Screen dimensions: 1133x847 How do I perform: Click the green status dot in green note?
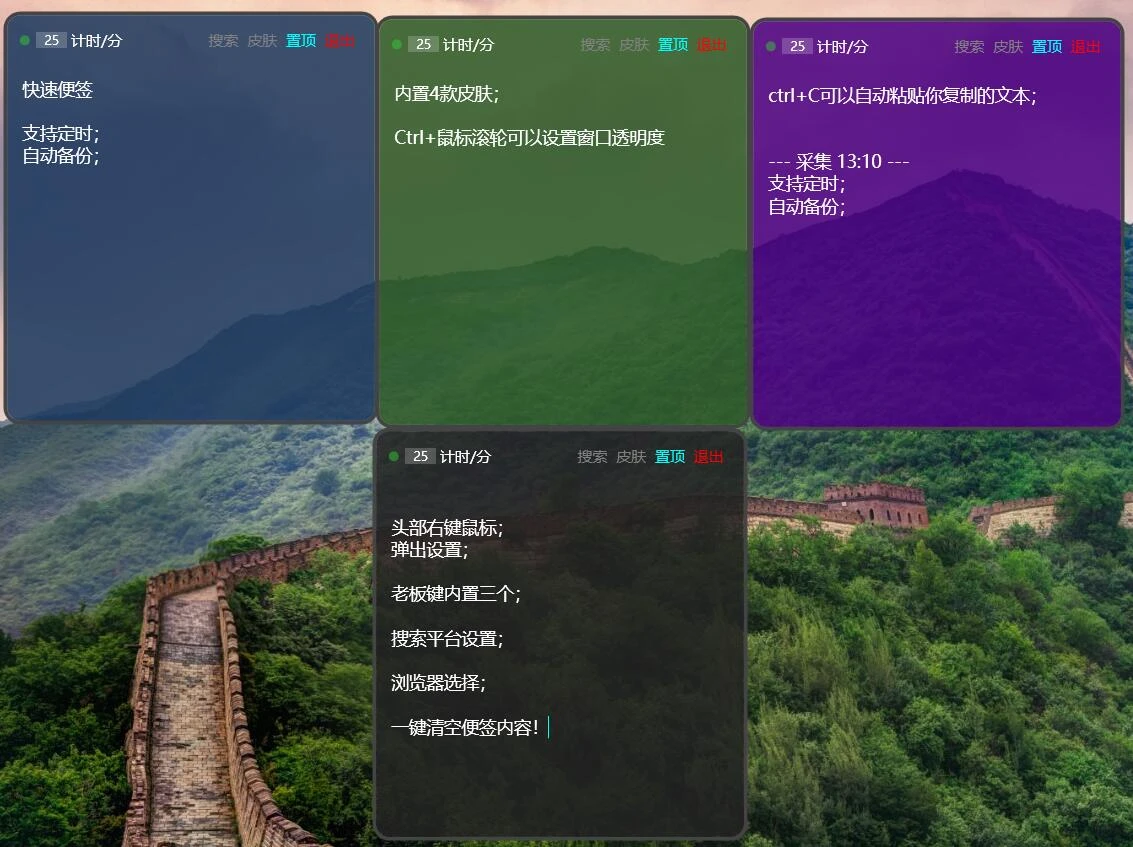[x=397, y=45]
